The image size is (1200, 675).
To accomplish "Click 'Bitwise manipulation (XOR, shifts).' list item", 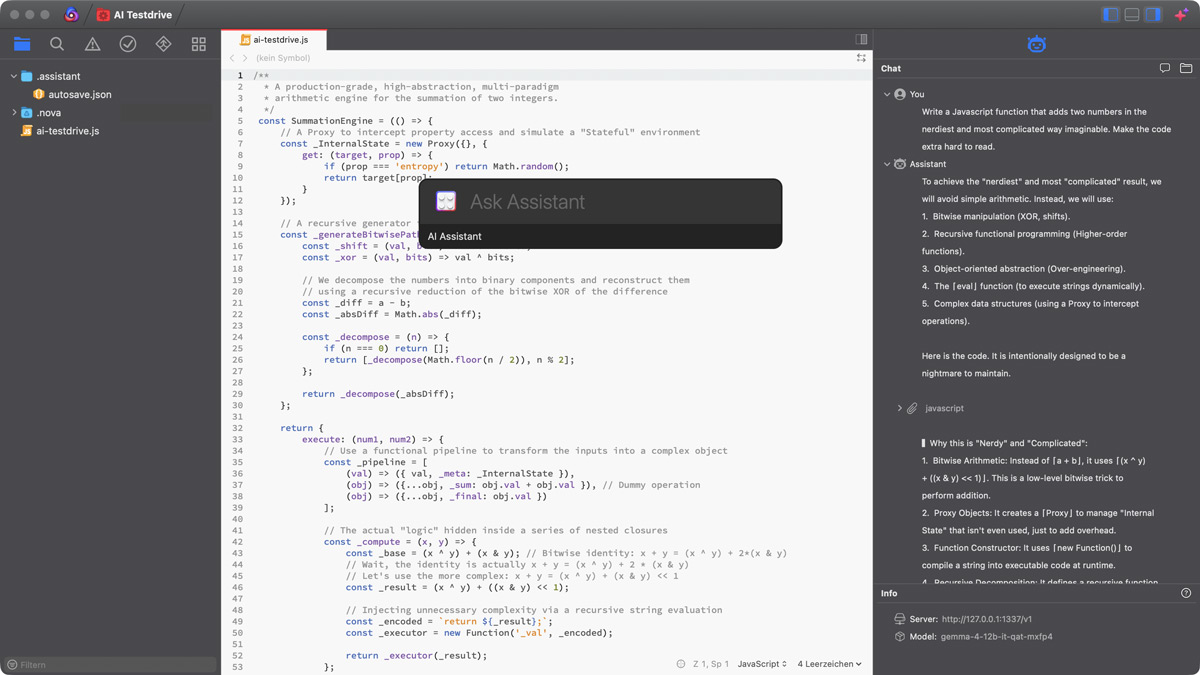I will pyautogui.click(x=1001, y=216).
